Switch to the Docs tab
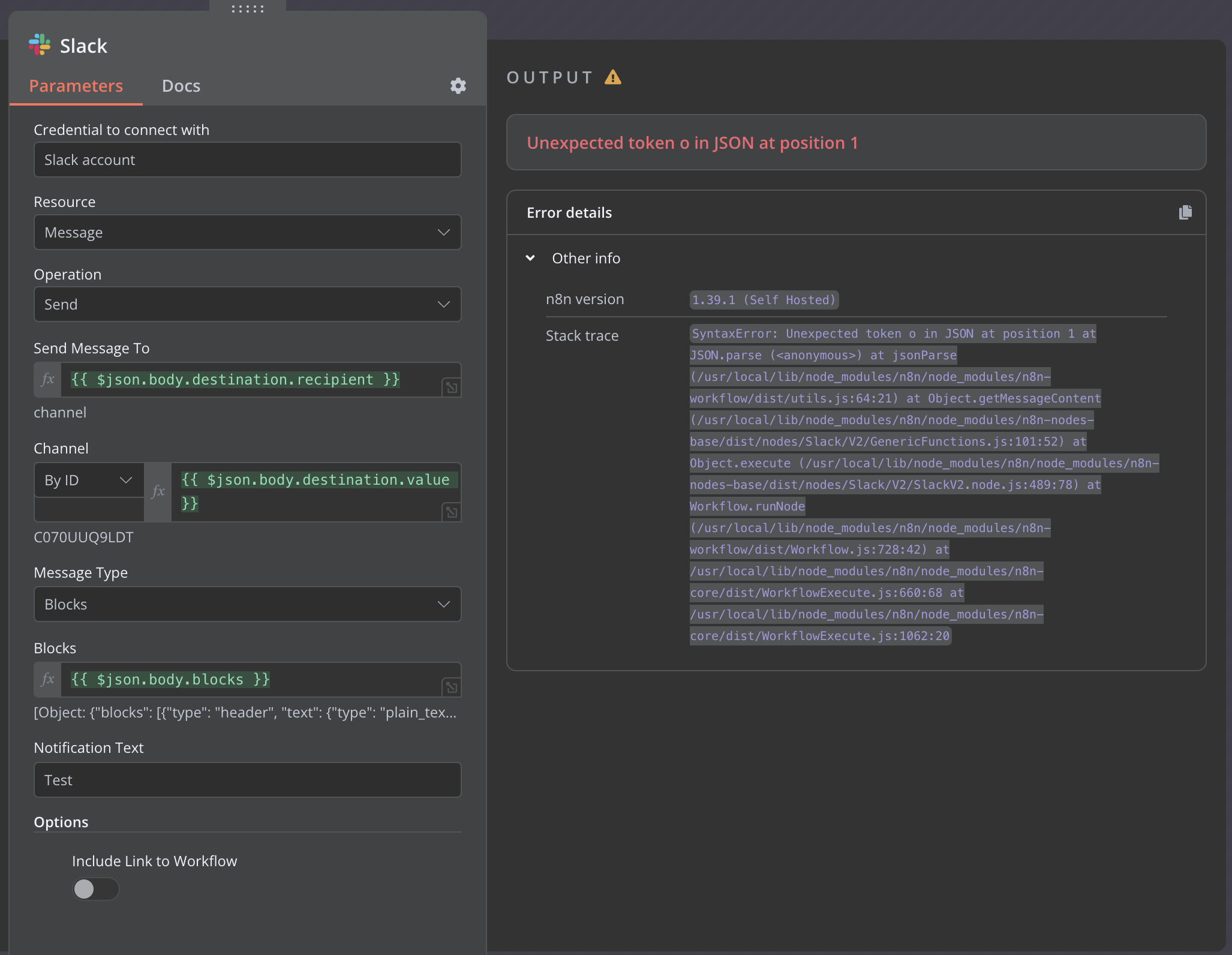 point(181,86)
